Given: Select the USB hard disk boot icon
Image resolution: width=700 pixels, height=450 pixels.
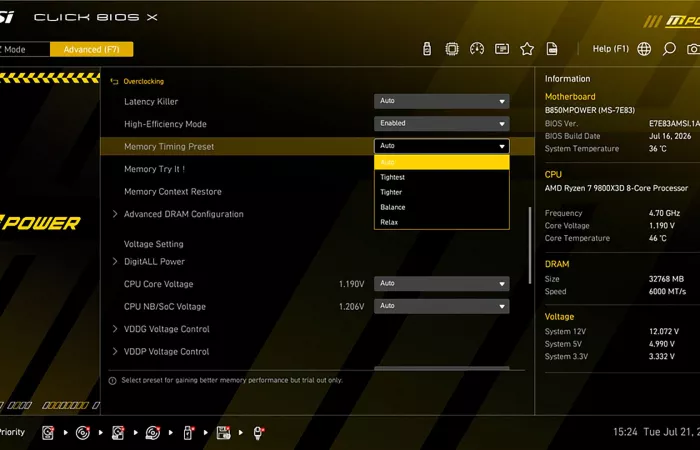Looking at the screenshot, I should [x=118, y=433].
